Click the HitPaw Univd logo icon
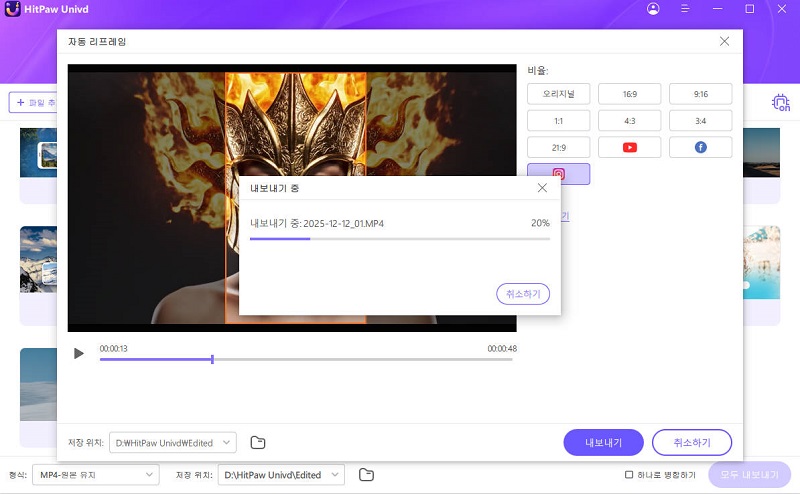800x494 pixels. (12, 9)
